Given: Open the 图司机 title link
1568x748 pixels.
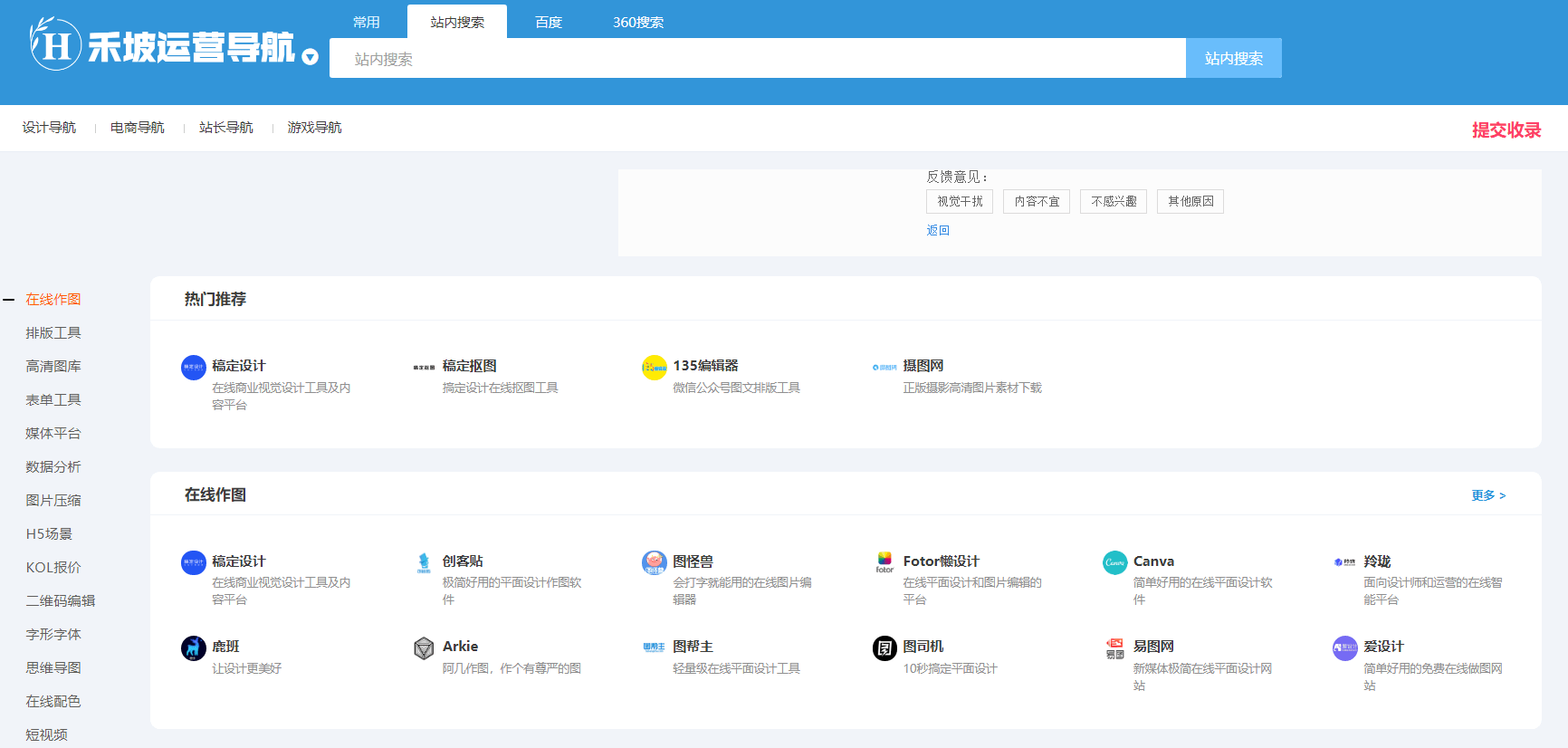Looking at the screenshot, I should pyautogui.click(x=923, y=647).
